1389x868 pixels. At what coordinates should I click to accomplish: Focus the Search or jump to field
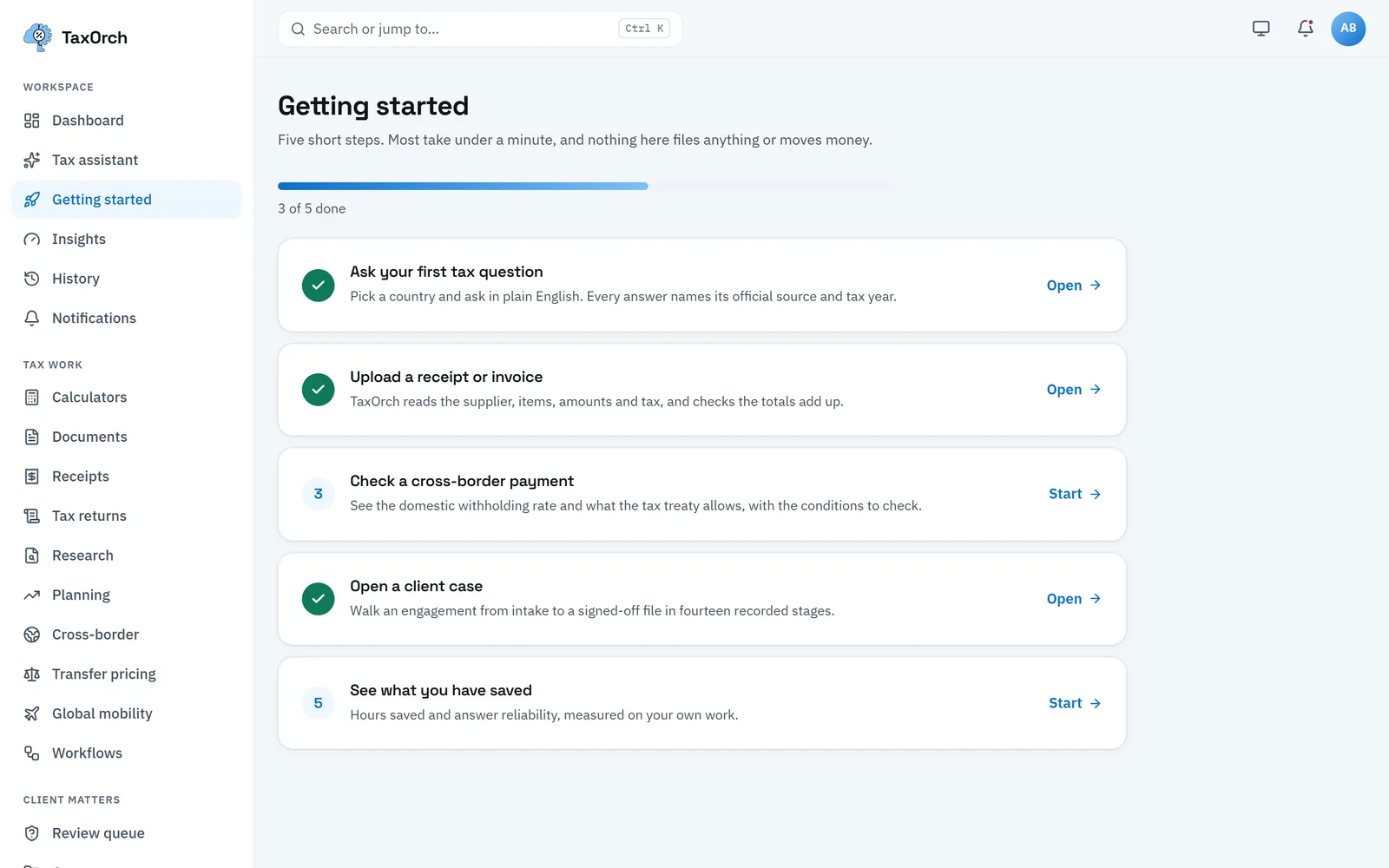(x=480, y=29)
